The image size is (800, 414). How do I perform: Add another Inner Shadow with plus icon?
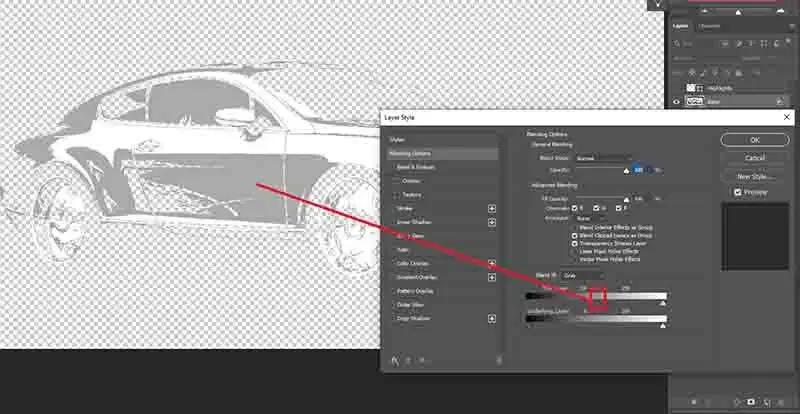[492, 222]
